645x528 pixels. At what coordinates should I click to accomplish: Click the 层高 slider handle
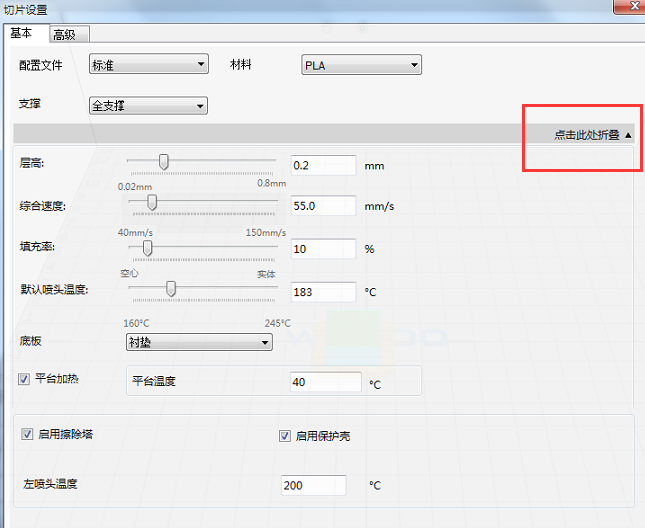(164, 162)
